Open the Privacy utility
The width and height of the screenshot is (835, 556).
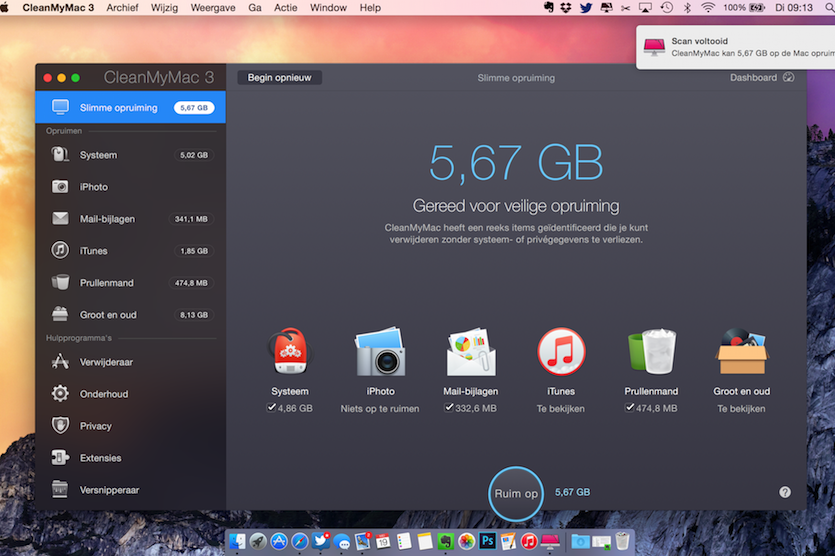pos(130,426)
